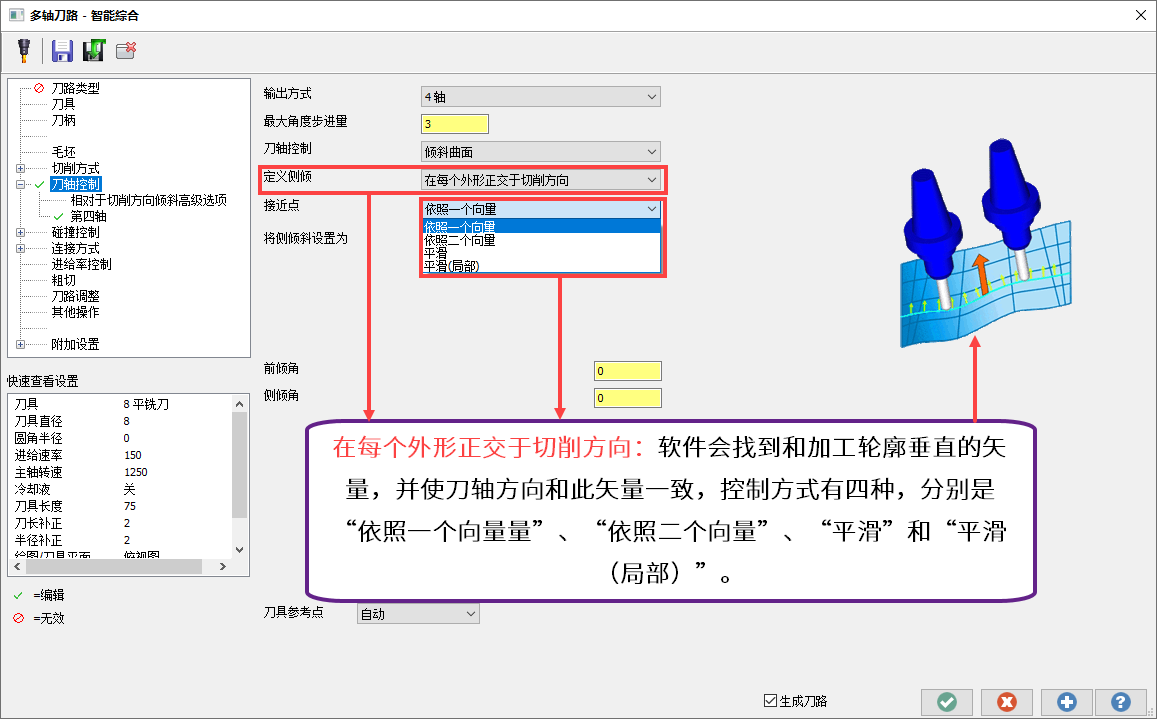Close the 多轴刀路 dialog window
Image resolution: width=1157 pixels, height=719 pixels.
coord(1140,15)
